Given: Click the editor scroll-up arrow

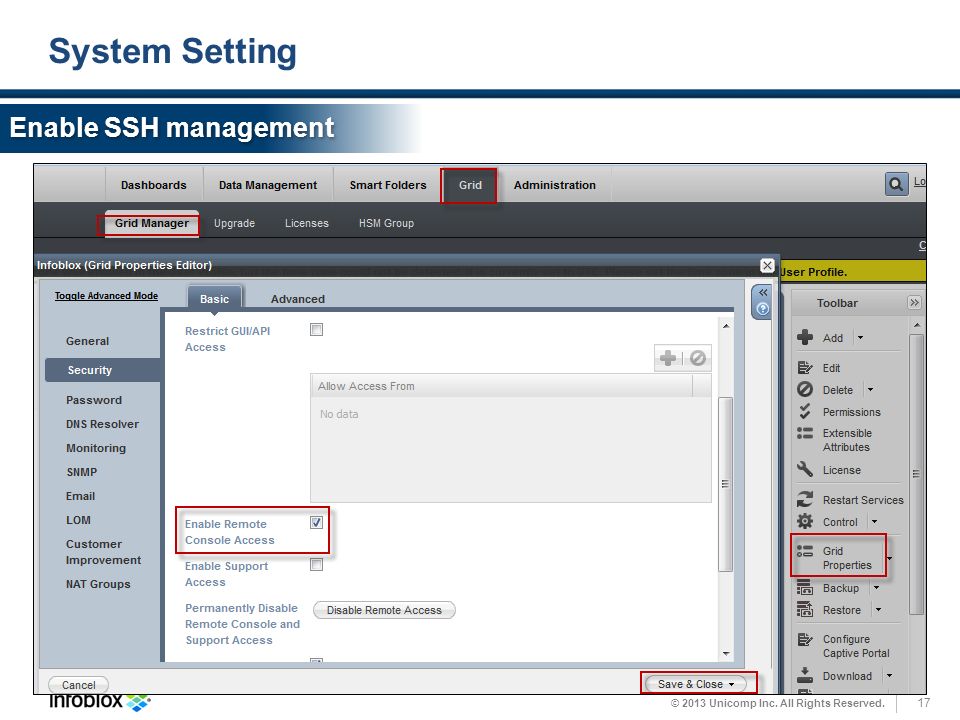Looking at the screenshot, I should click(x=726, y=326).
